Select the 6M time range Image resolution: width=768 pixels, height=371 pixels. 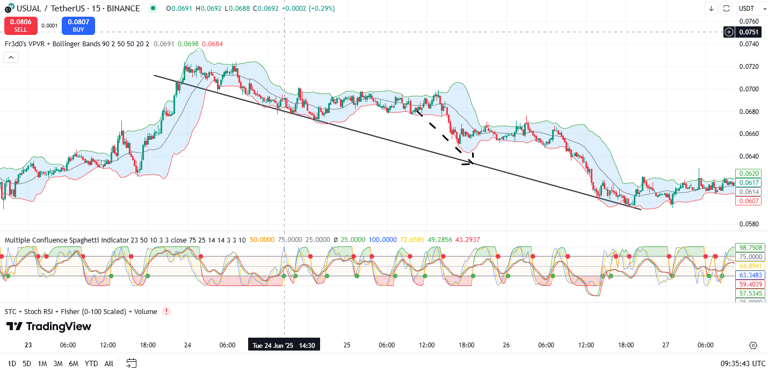tap(73, 364)
